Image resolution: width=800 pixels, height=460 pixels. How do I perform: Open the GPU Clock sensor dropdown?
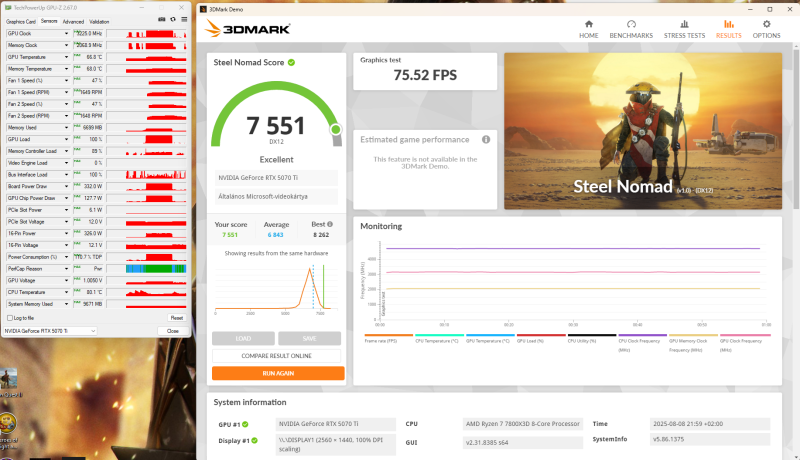coord(66,34)
